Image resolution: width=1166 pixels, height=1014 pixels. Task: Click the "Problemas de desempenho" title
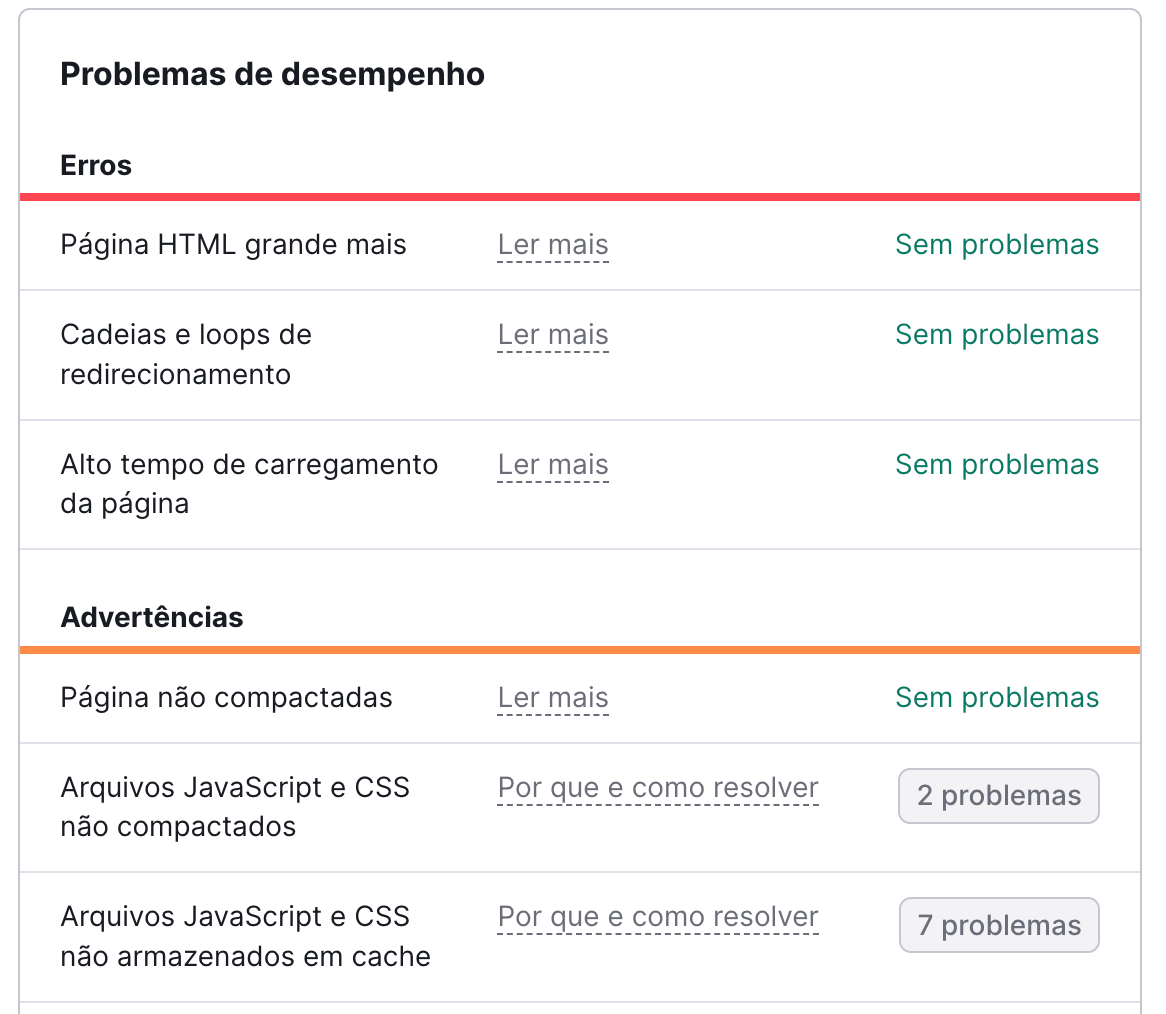(x=272, y=73)
